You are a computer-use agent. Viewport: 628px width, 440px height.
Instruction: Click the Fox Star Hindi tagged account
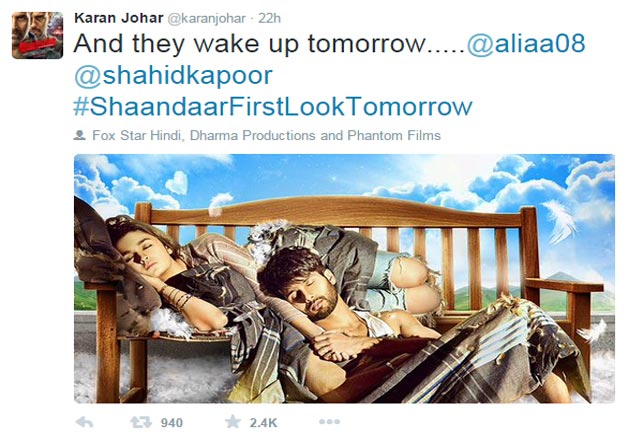tap(136, 135)
